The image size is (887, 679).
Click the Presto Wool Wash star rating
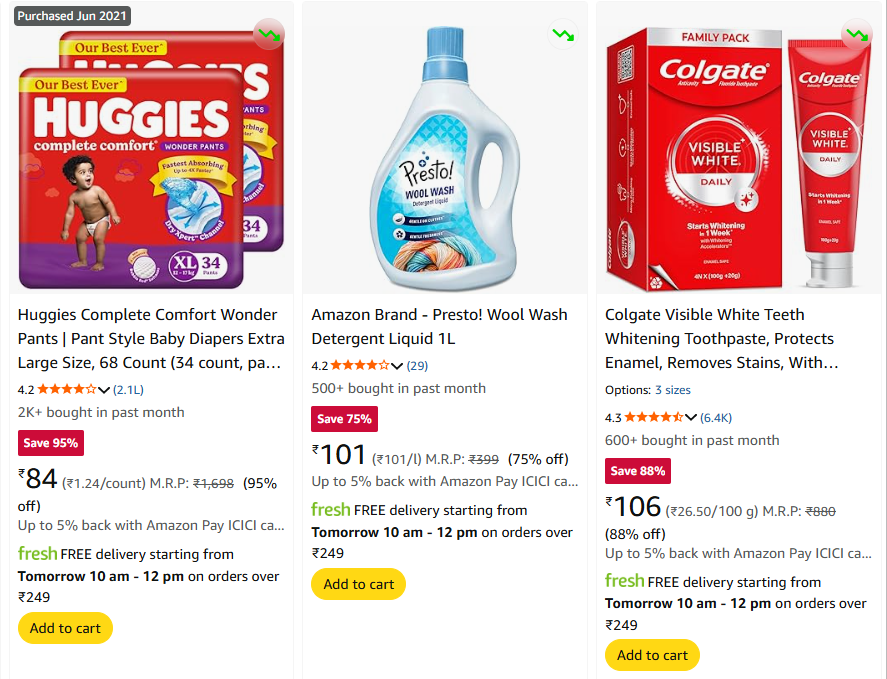click(360, 365)
